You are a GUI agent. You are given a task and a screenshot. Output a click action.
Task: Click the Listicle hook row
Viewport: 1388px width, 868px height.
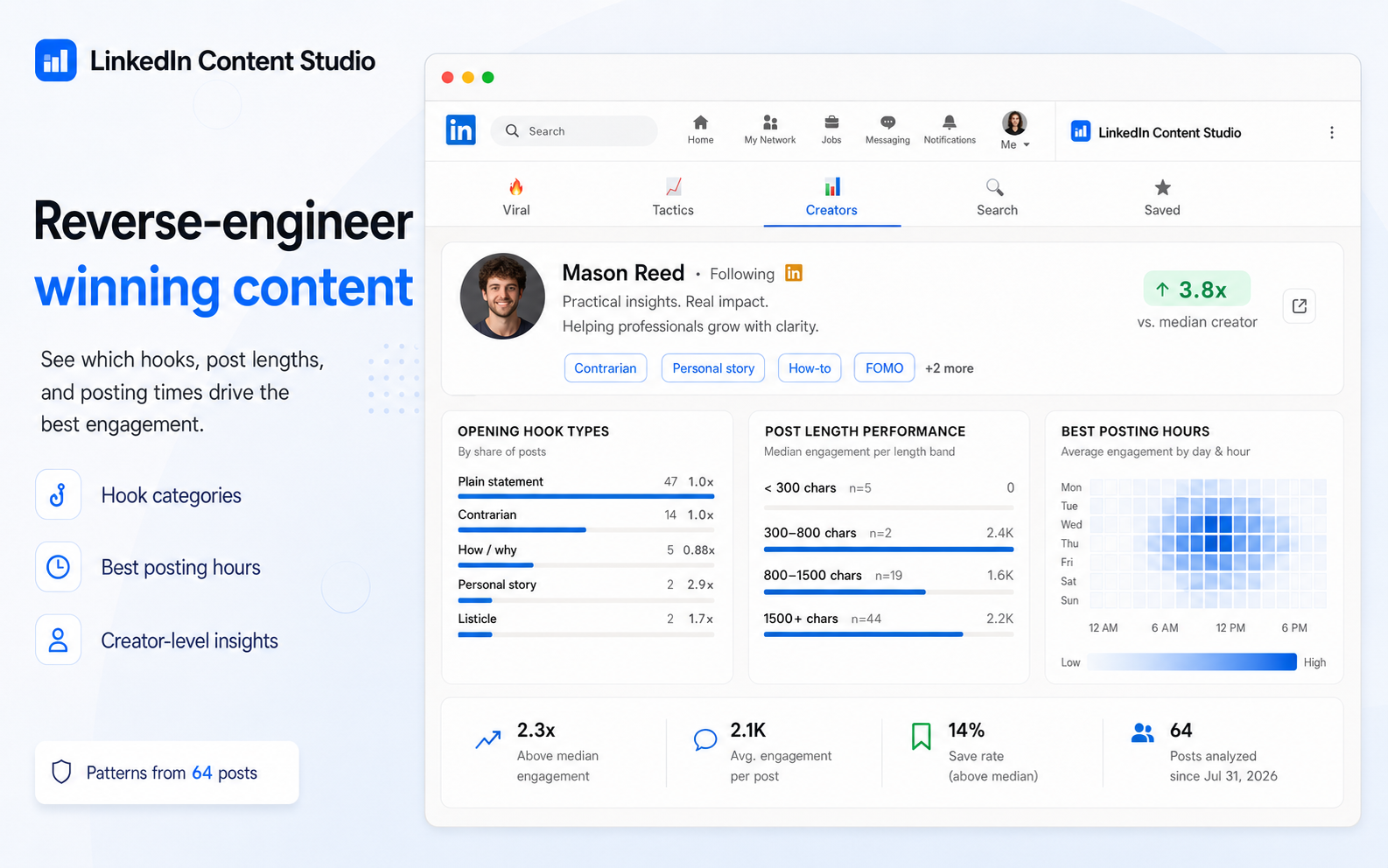pyautogui.click(x=586, y=624)
